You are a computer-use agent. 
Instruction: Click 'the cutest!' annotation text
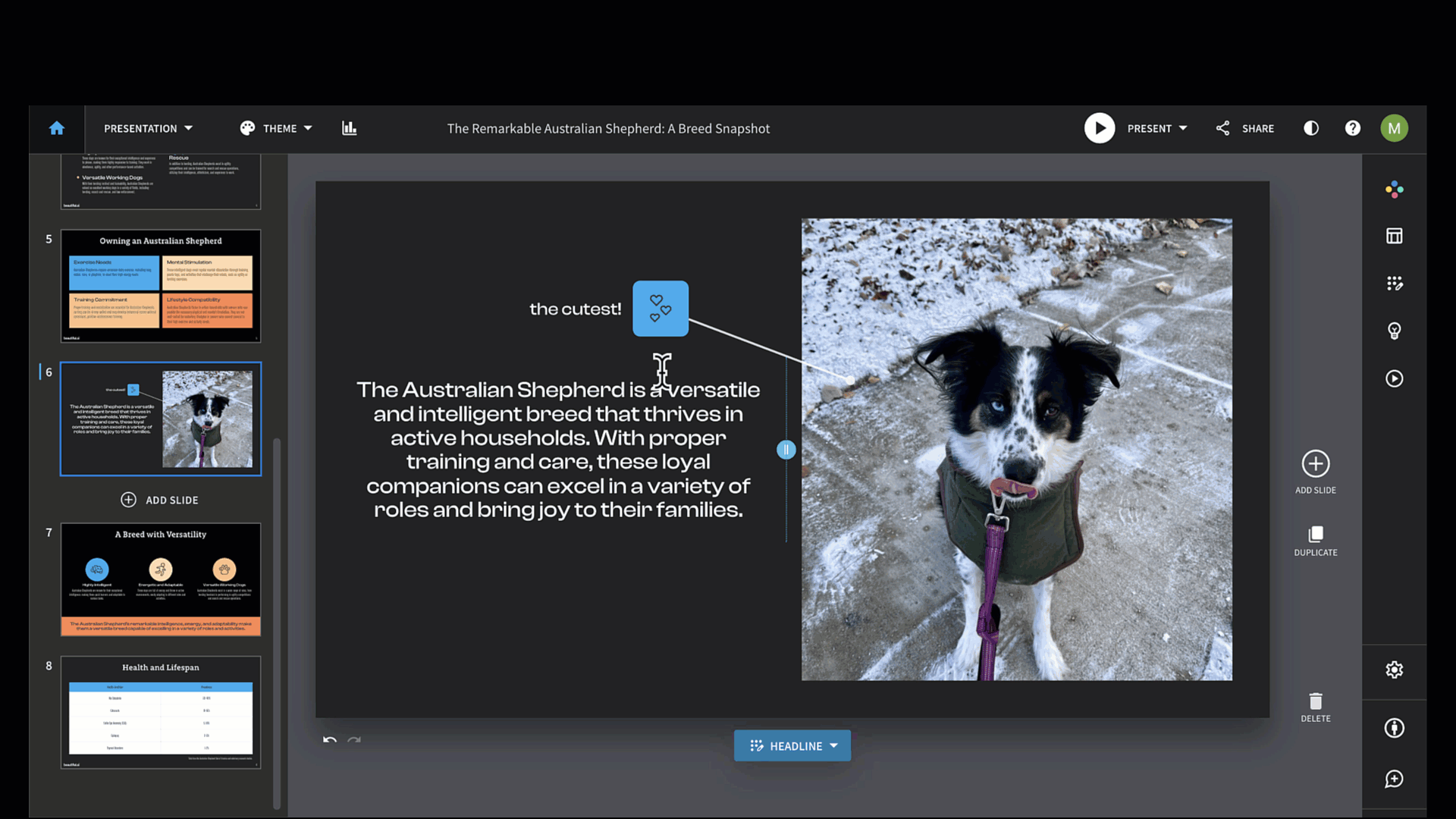[575, 309]
